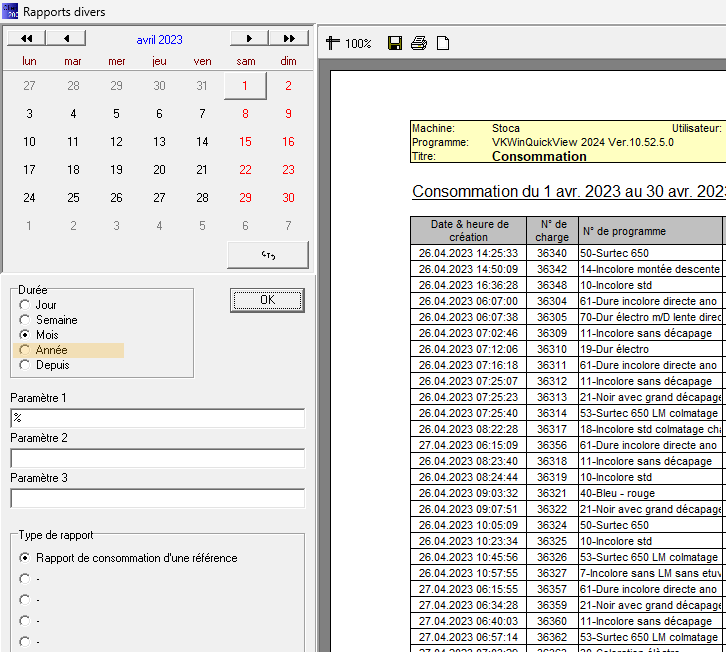This screenshot has width=726, height=652.
Task: Jump back one year with double-left arrow
Action: click(26, 39)
